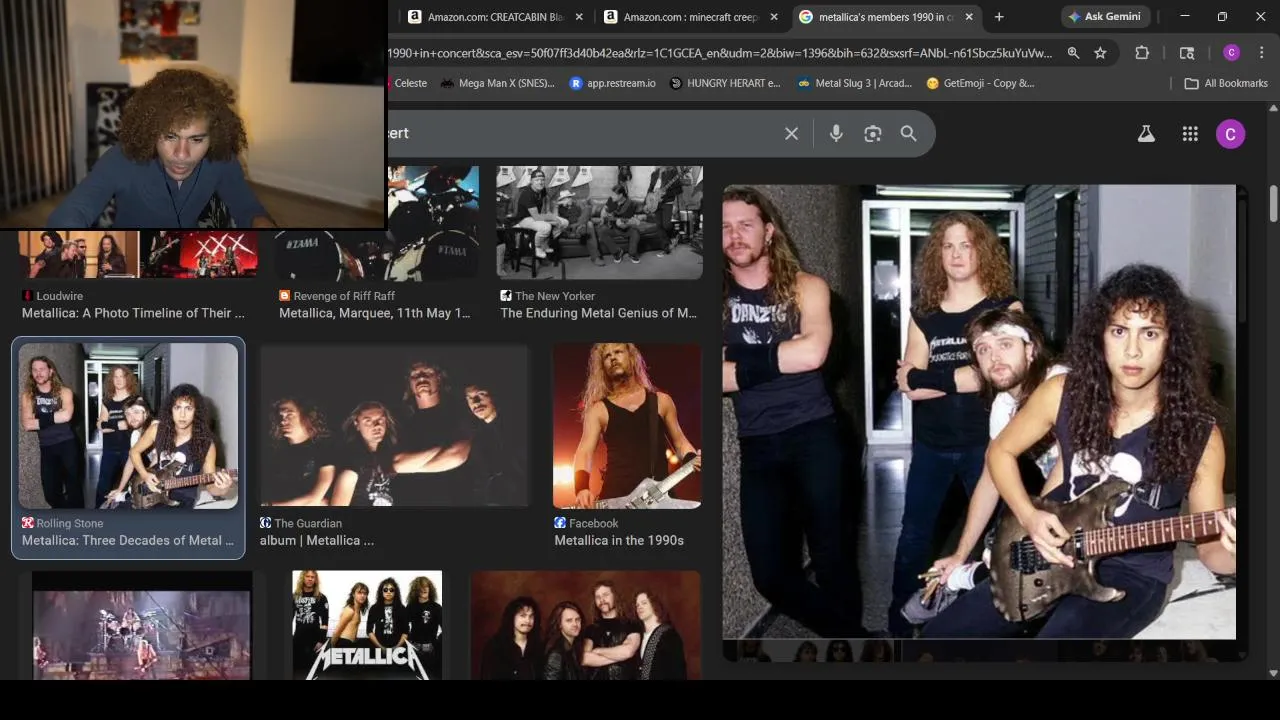Open The New Yorker image result
Image resolution: width=1280 pixels, height=720 pixels.
tap(599, 222)
